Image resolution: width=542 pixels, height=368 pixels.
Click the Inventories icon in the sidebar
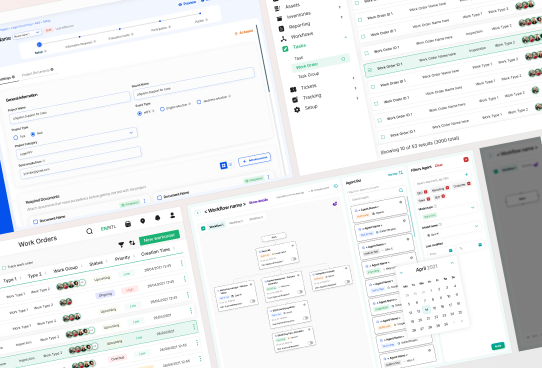[279, 18]
